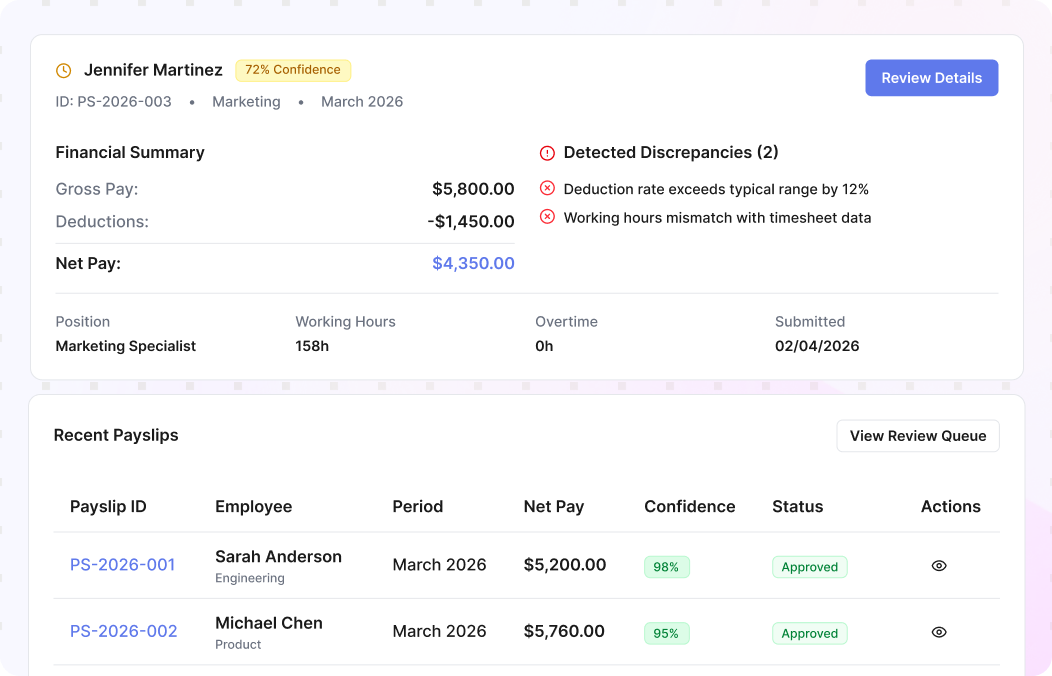Image resolution: width=1052 pixels, height=676 pixels.
Task: Click the error icon beside Working hours mismatch
Action: point(547,217)
